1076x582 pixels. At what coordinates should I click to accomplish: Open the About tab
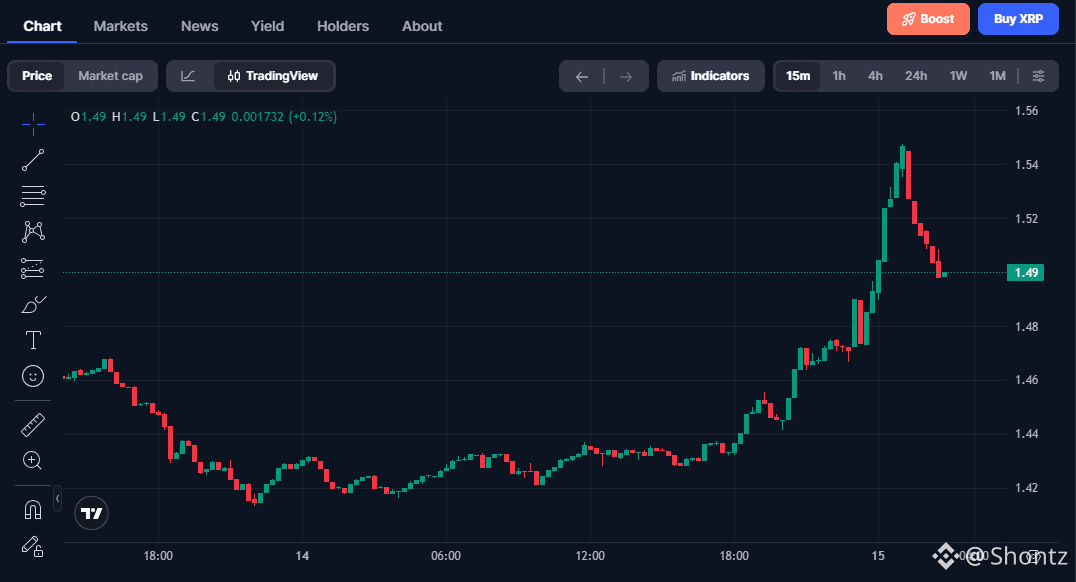click(422, 26)
